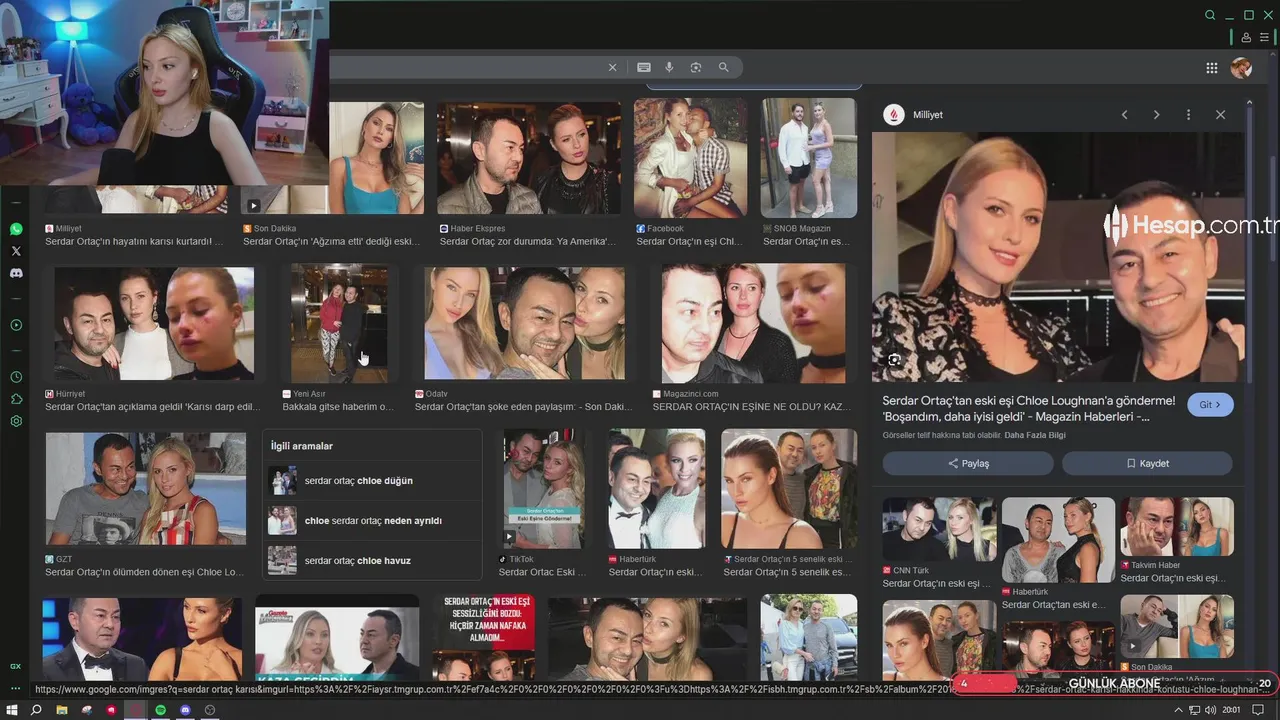Open History clock icon in sidebar

click(16, 377)
